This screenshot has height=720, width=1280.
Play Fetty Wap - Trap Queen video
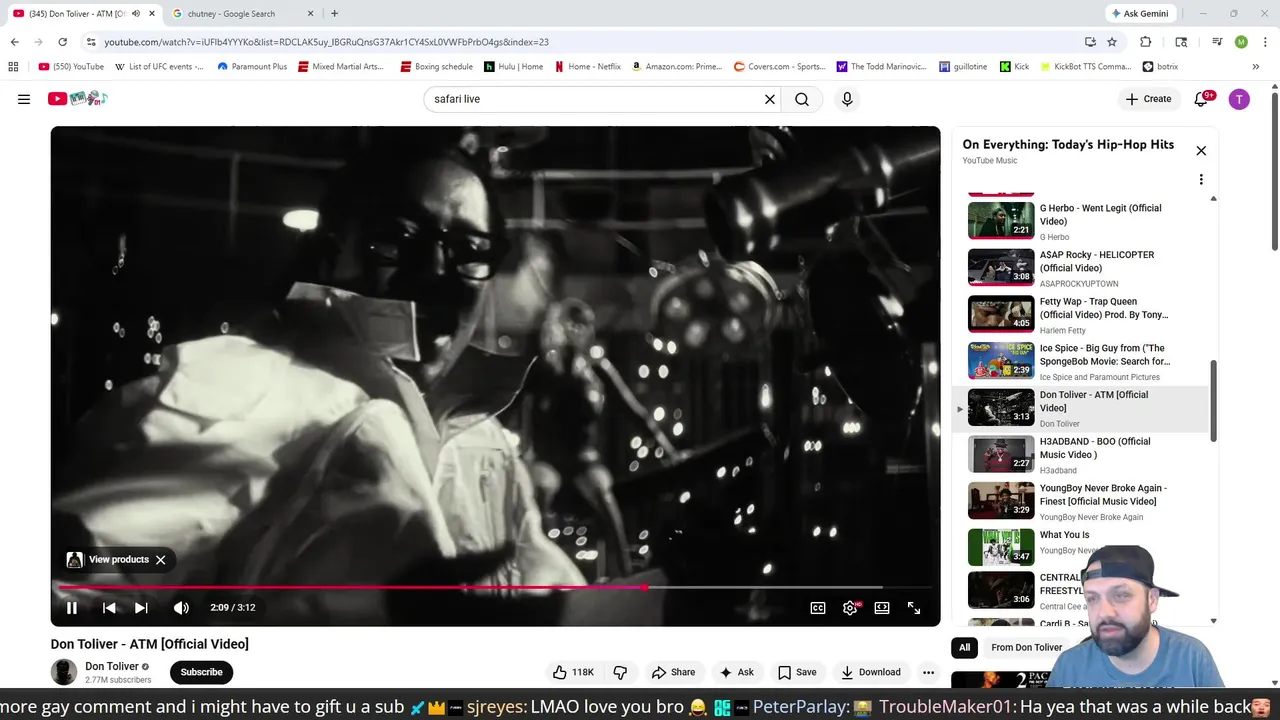pyautogui.click(x=1082, y=314)
